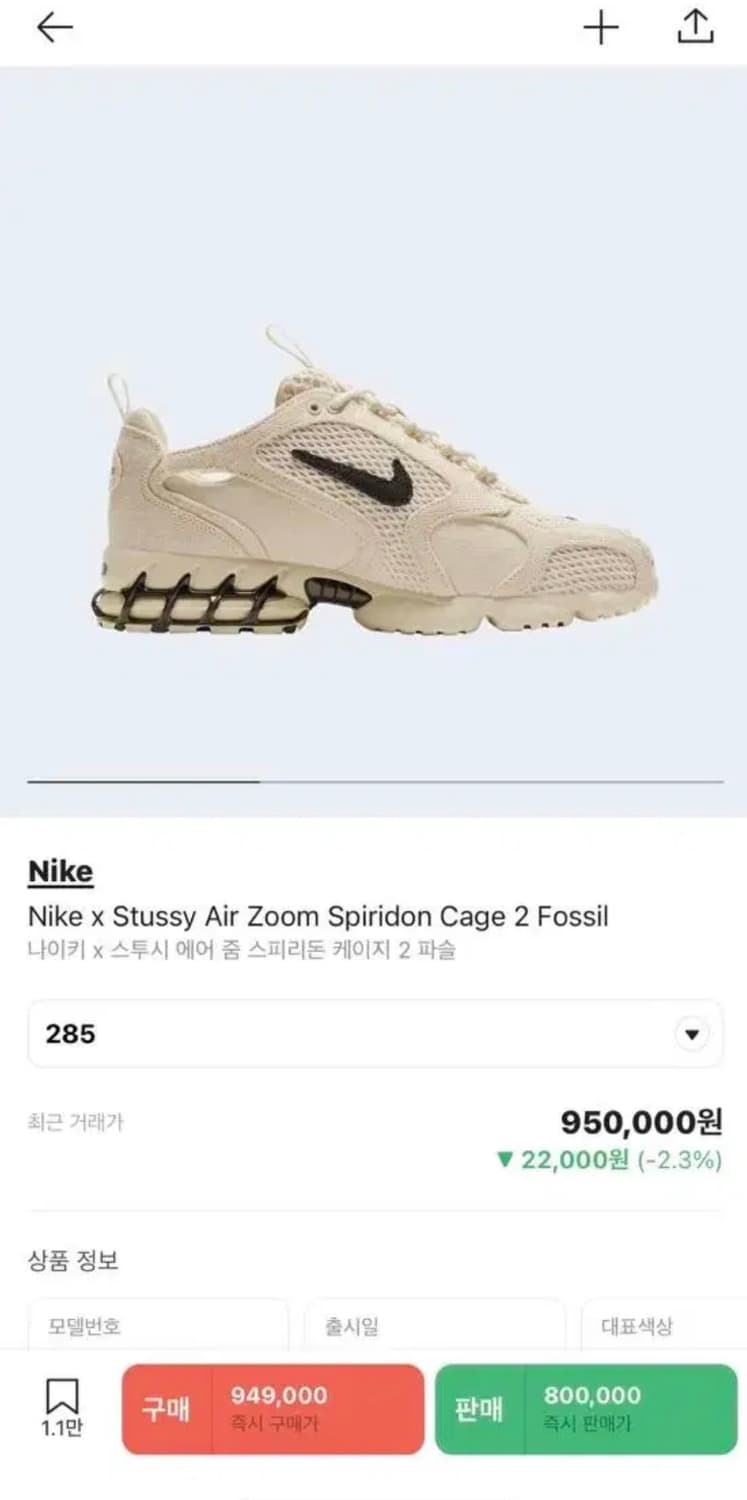Select the size 285 field
The width and height of the screenshot is (747, 1500).
pyautogui.click(x=375, y=1034)
